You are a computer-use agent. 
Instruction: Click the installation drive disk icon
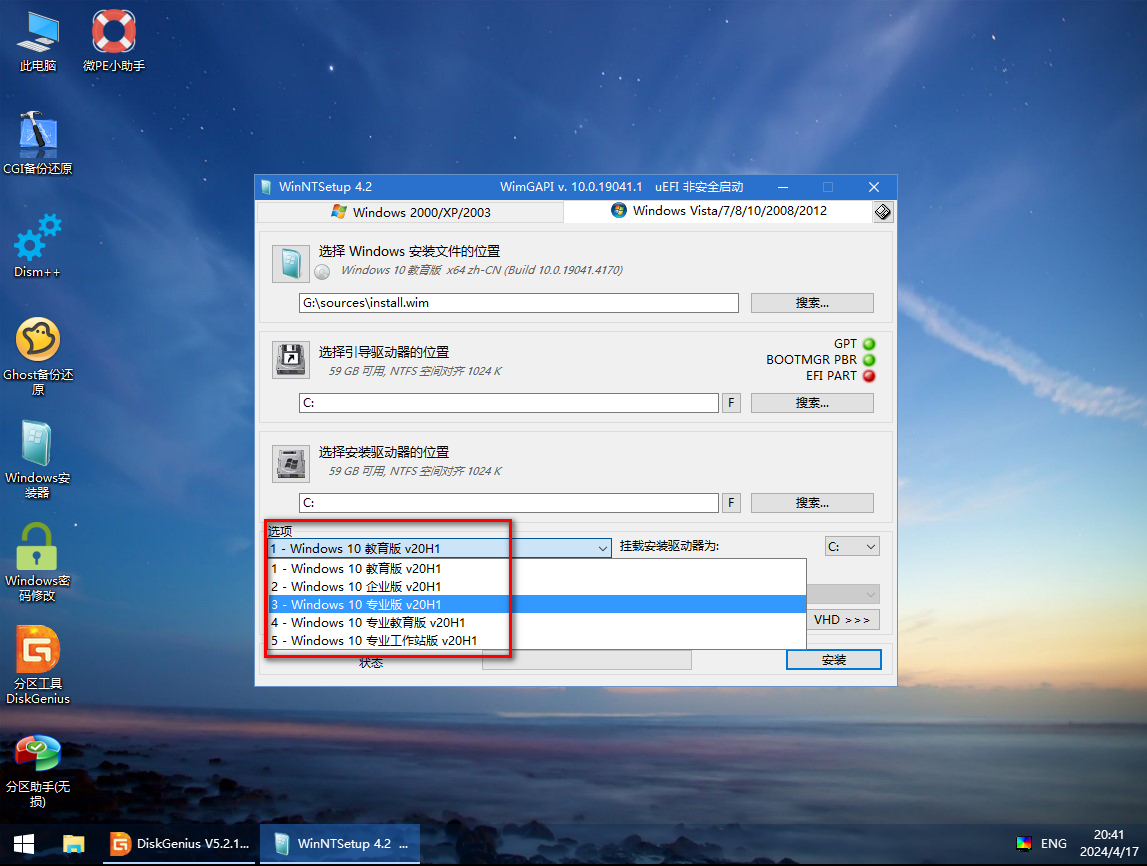(x=291, y=464)
